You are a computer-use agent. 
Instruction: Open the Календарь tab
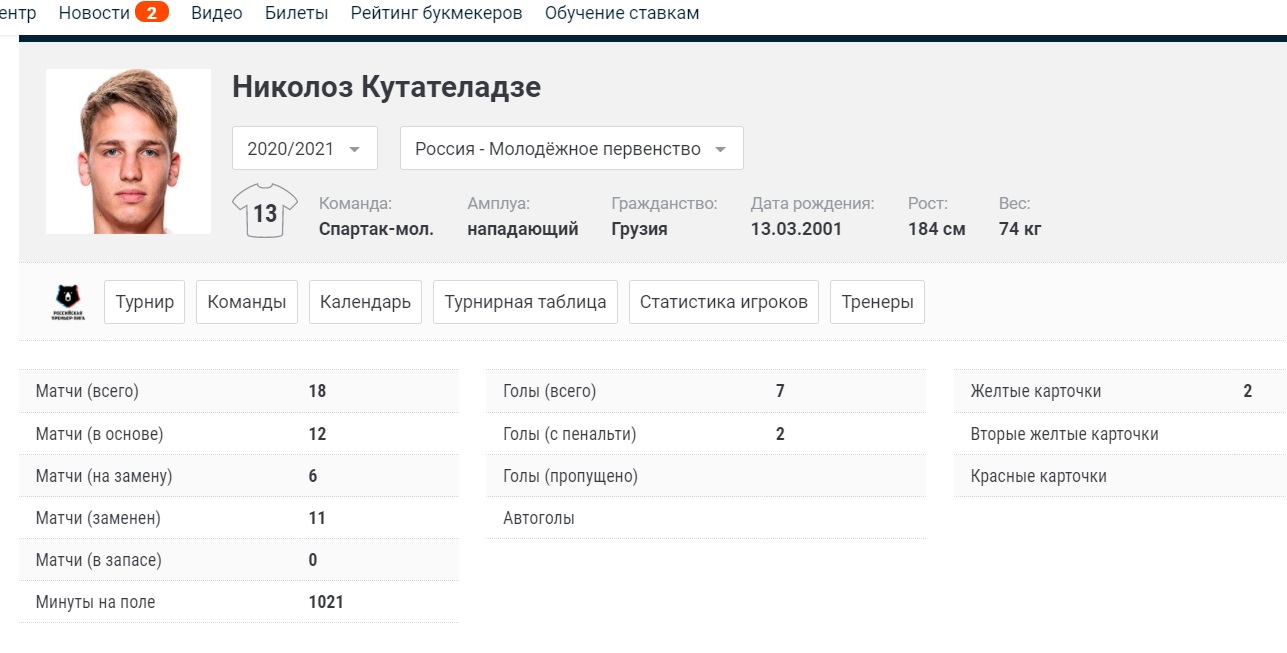click(x=365, y=301)
